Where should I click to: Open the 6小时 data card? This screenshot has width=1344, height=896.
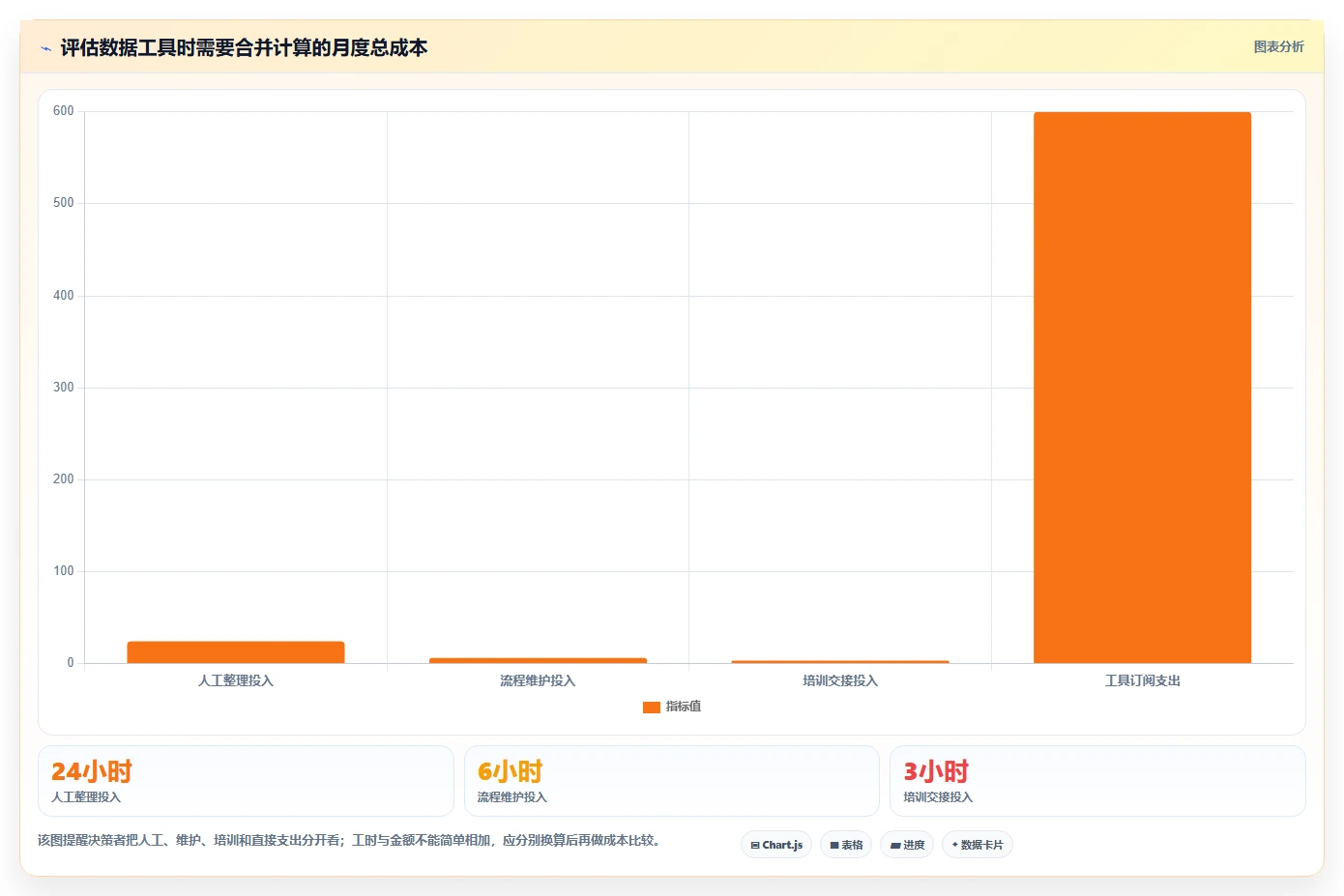pos(672,781)
